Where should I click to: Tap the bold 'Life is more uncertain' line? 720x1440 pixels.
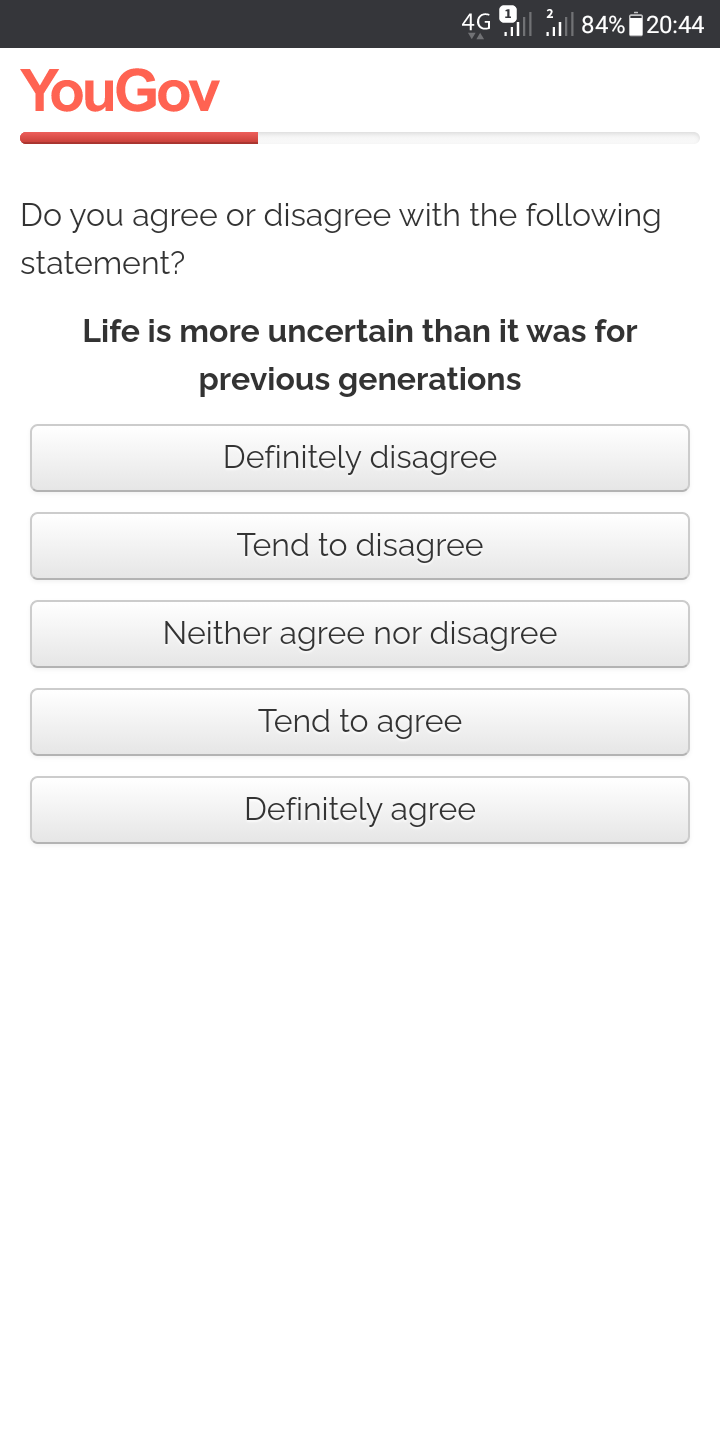click(x=360, y=331)
